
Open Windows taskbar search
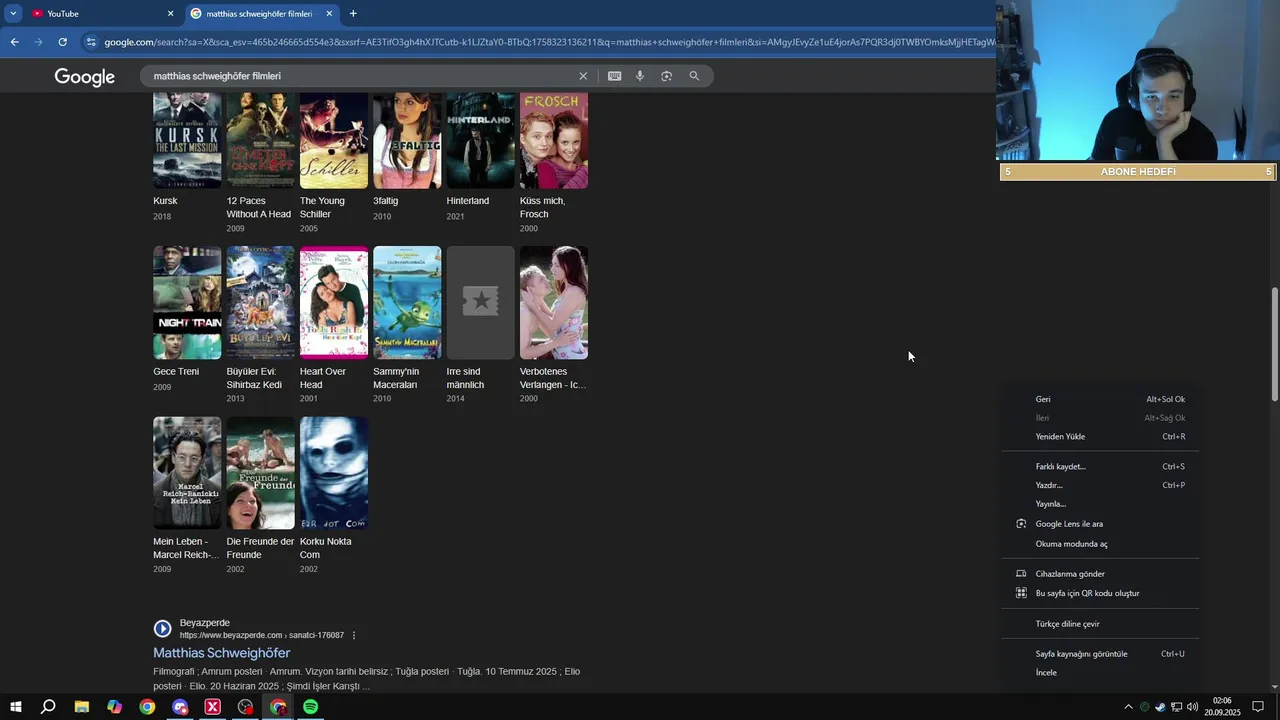tap(48, 707)
